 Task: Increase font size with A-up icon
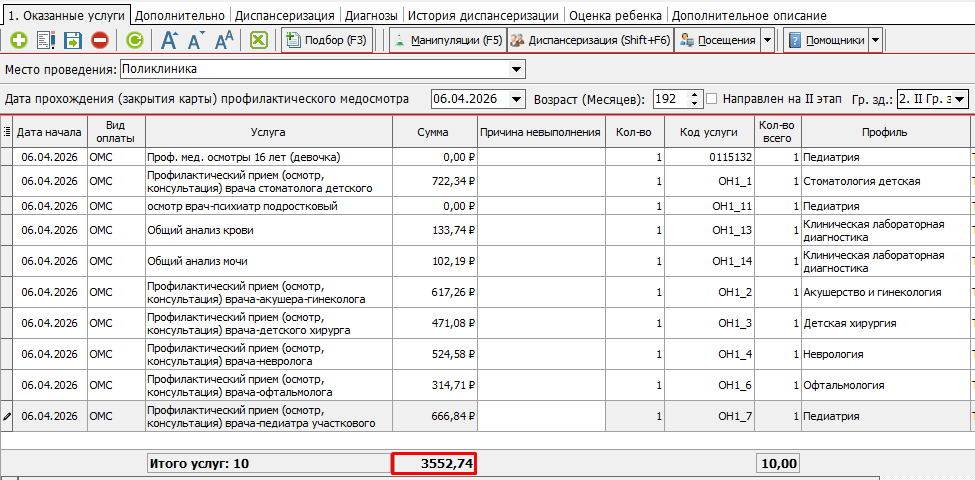point(169,41)
